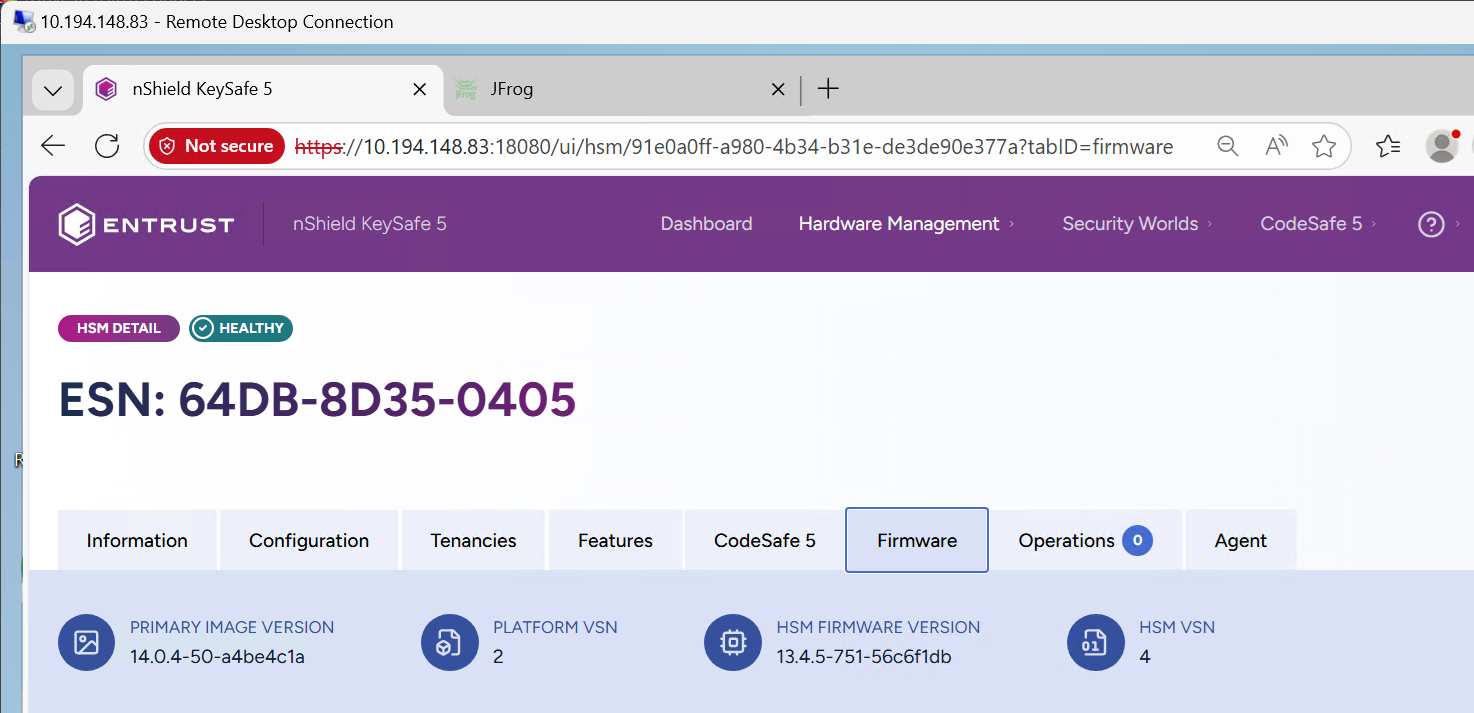The image size is (1474, 713).
Task: Click the HSM Firmware Version chip icon
Action: 732,642
